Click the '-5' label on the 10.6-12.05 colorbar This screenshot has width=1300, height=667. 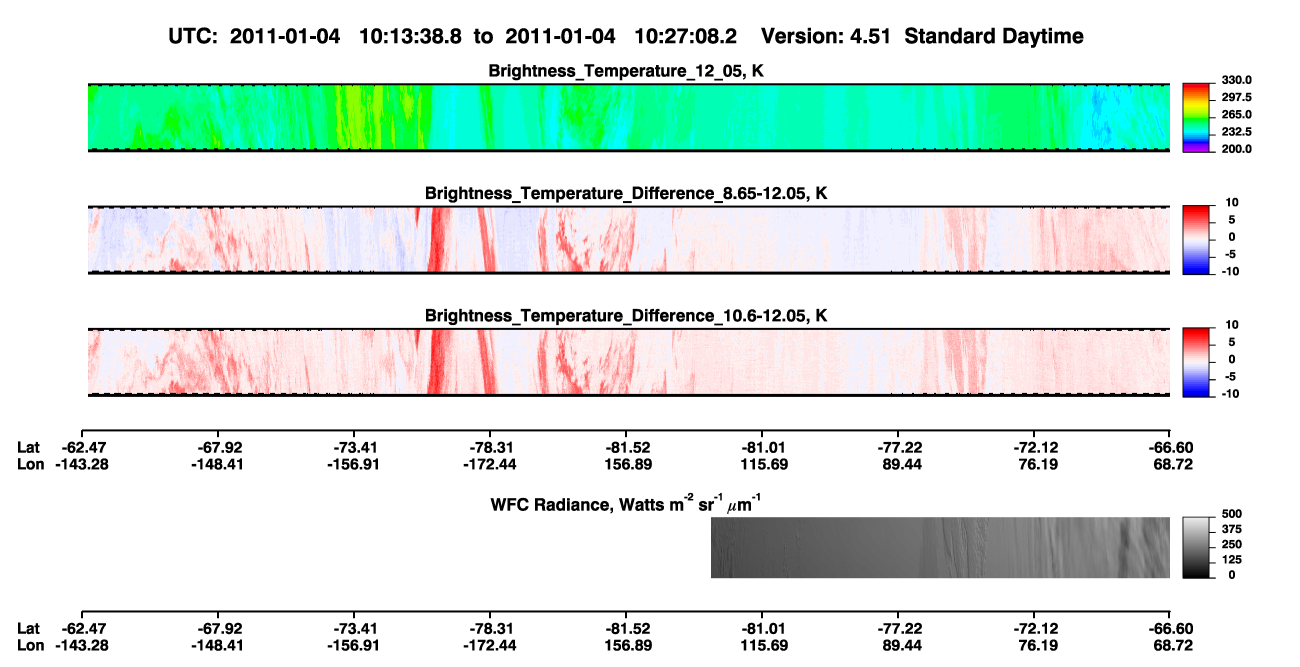coord(1231,376)
